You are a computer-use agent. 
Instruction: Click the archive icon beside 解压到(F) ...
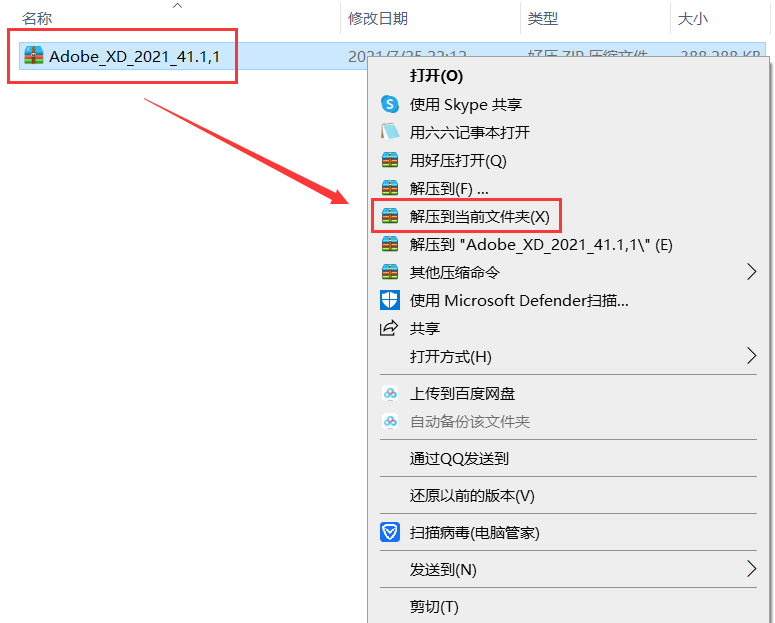tap(390, 188)
